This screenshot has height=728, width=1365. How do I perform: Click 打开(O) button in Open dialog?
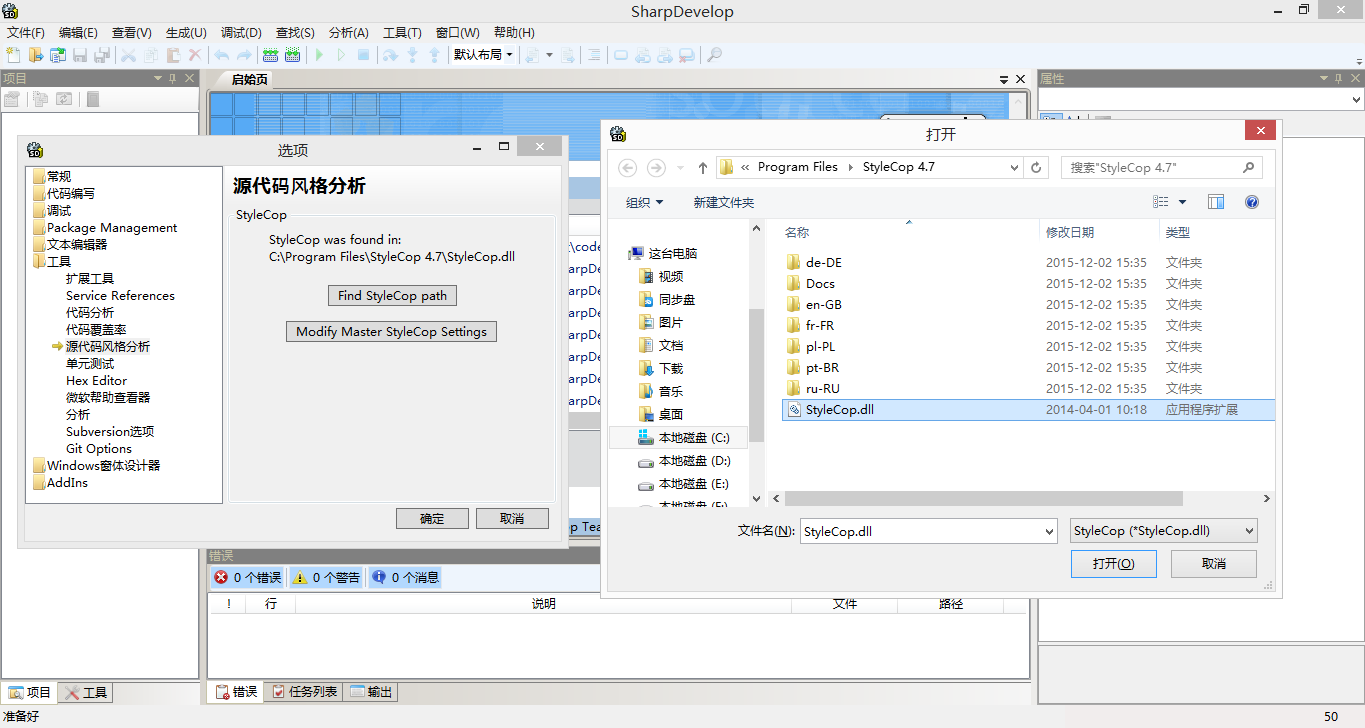1113,563
